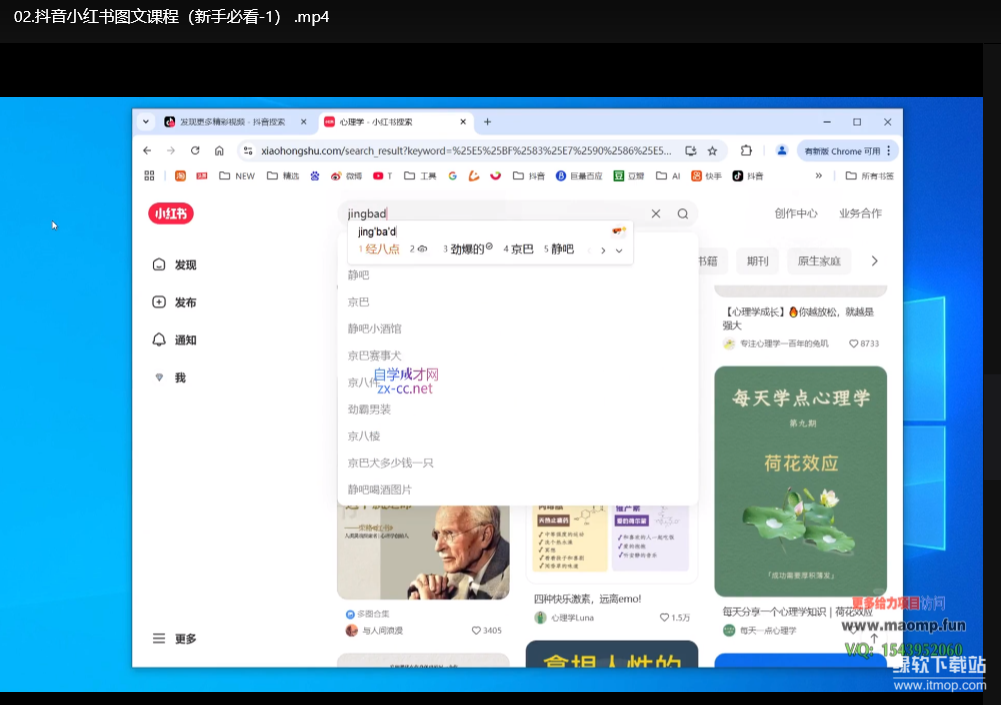The width and height of the screenshot is (1001, 705).
Task: Open the Chrome tab search dropdown arrow
Action: pyautogui.click(x=146, y=122)
